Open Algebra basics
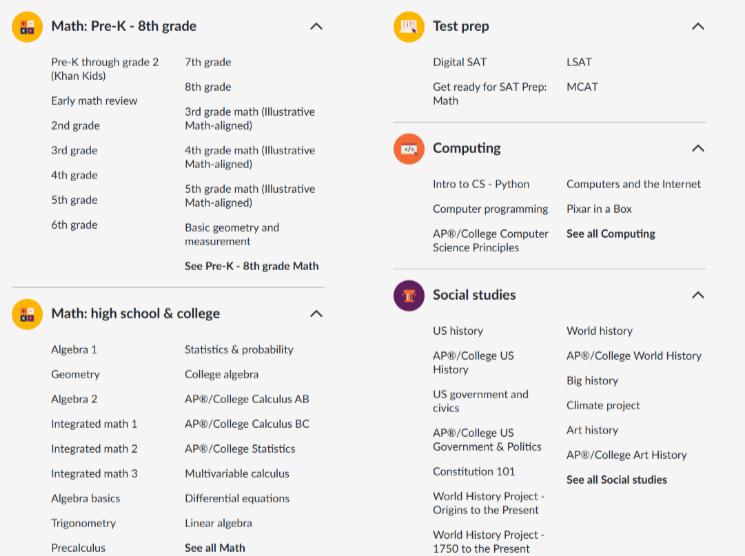This screenshot has width=745, height=556. click(86, 498)
